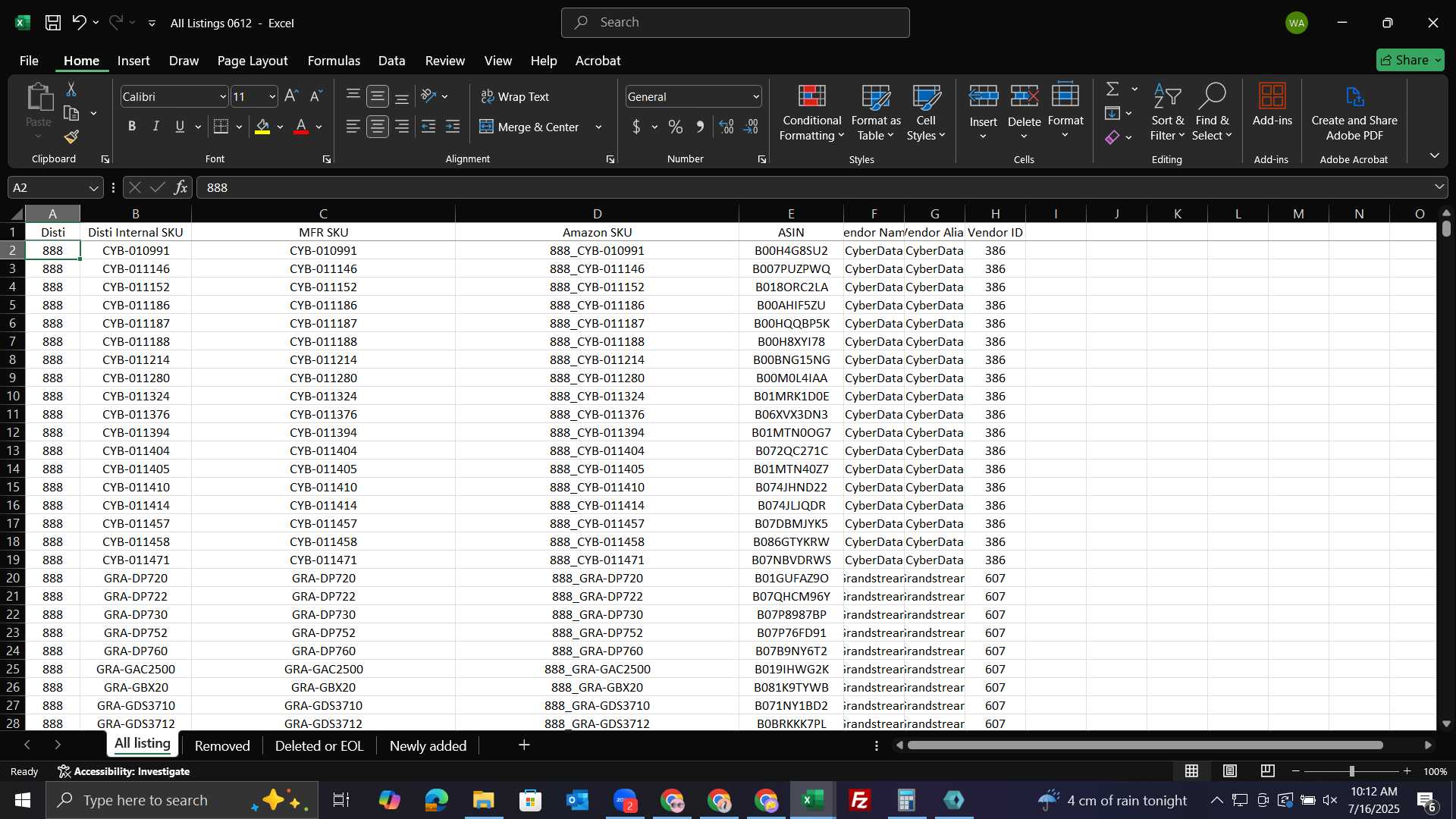This screenshot has width=1456, height=819.
Task: Apply Accounting dollar number format
Action: pos(636,127)
